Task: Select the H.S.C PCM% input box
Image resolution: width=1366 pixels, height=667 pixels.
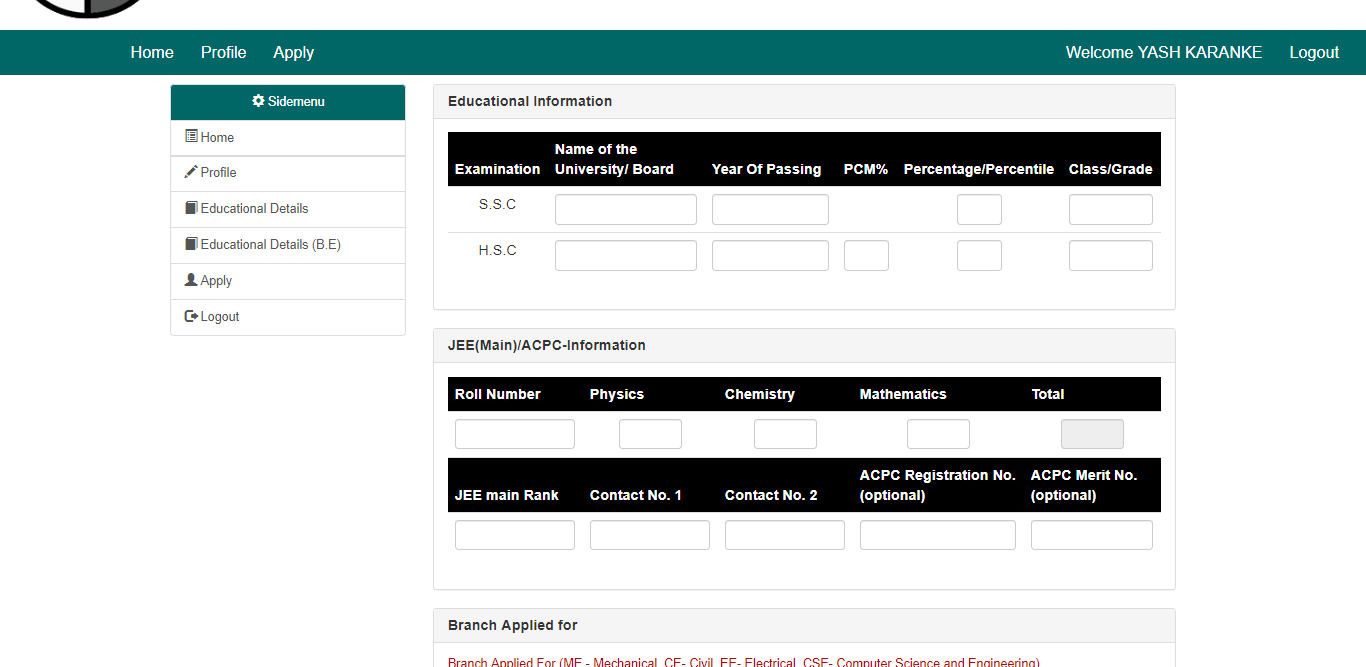Action: pyautogui.click(x=866, y=256)
